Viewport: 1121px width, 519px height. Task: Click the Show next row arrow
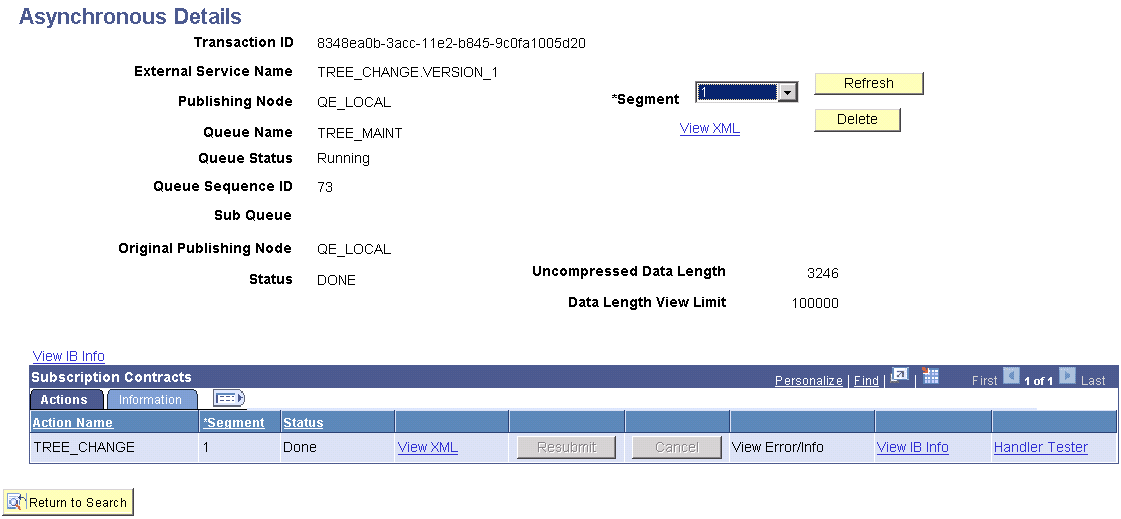1067,376
